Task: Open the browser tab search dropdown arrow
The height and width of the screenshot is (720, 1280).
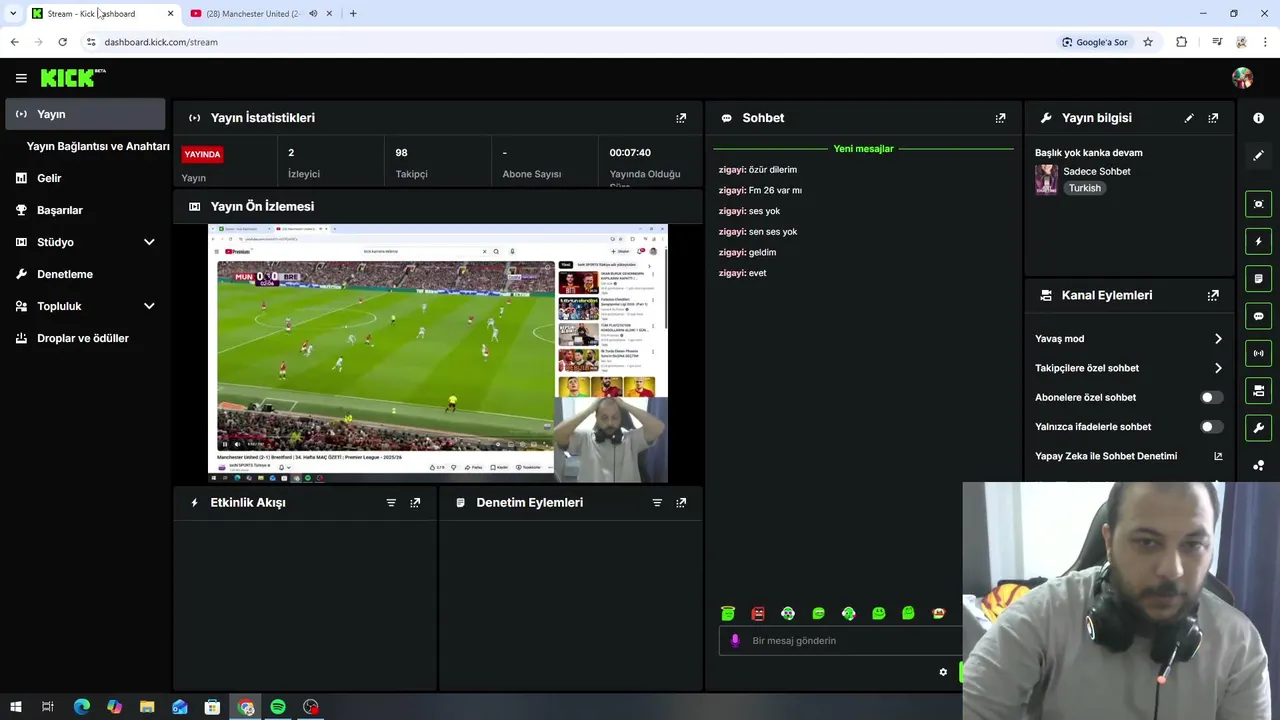Action: (x=12, y=13)
